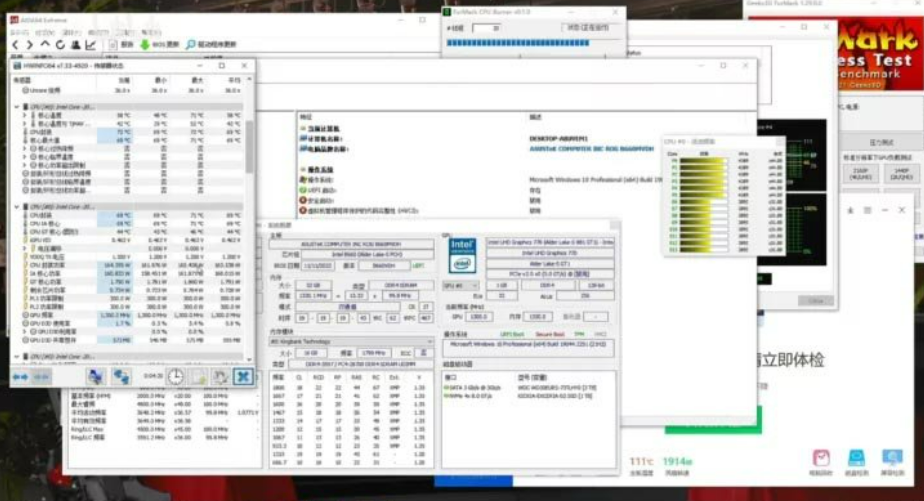Click the blue monitor icon in the bottom right

click(x=892, y=458)
